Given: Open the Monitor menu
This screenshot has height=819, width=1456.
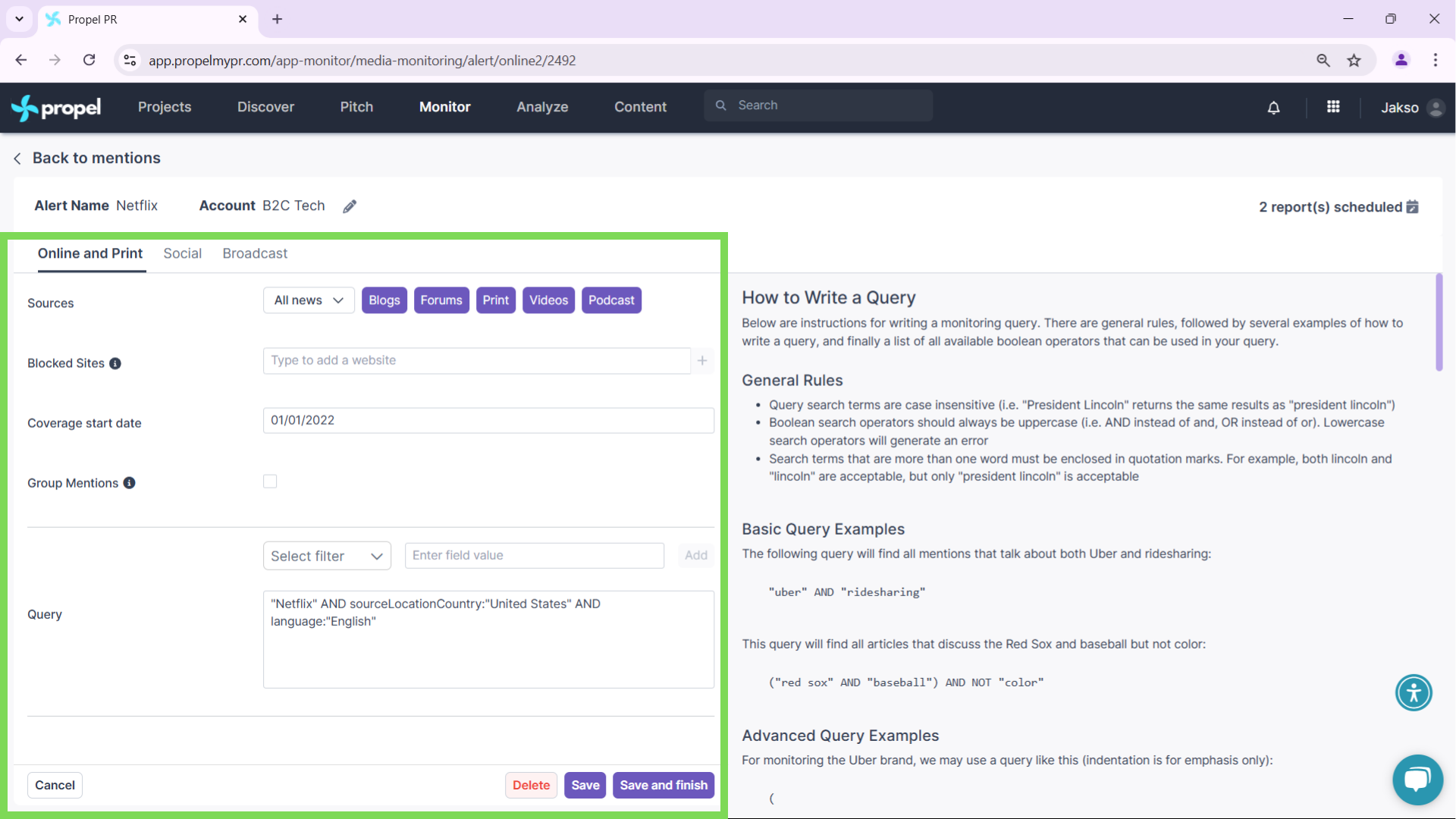Looking at the screenshot, I should pyautogui.click(x=445, y=107).
